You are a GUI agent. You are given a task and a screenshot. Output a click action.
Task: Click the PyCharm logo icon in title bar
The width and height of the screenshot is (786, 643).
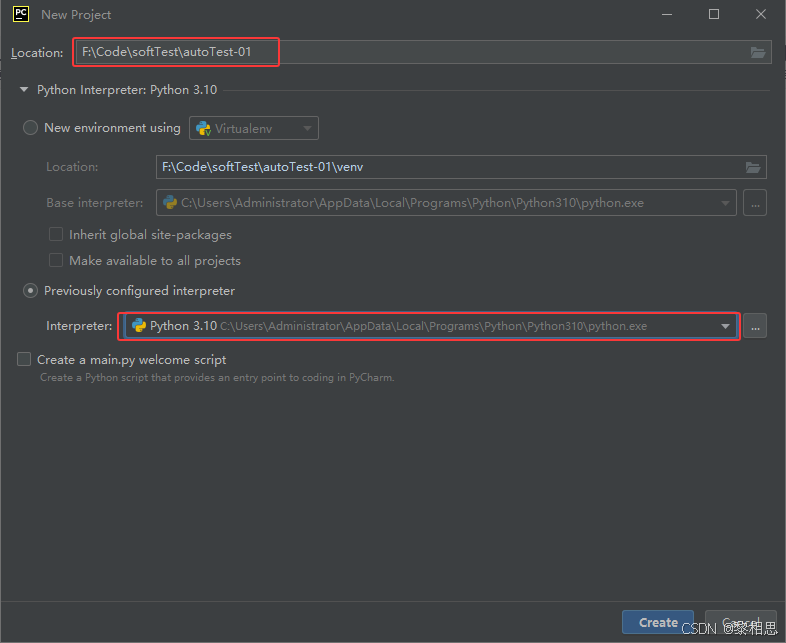21,14
